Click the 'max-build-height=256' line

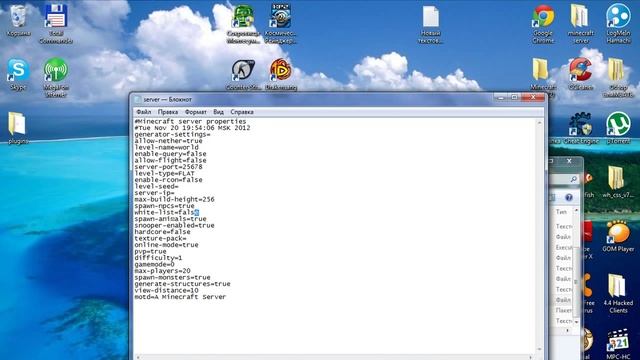coord(174,200)
